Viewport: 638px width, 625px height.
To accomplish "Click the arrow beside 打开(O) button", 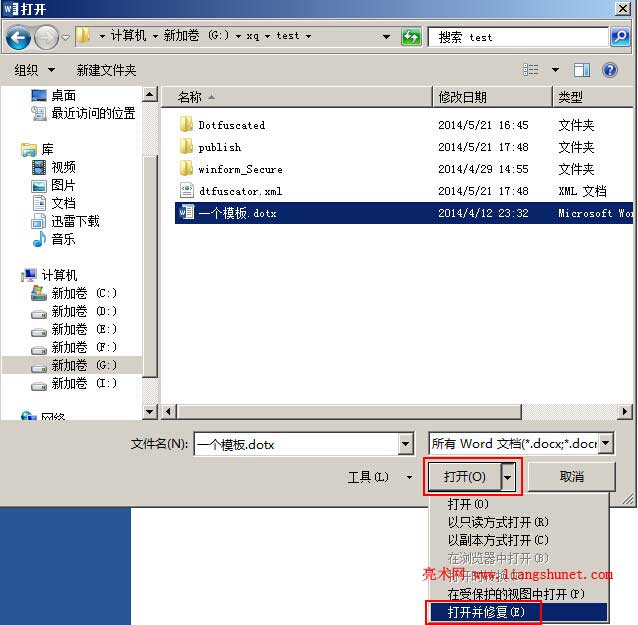I will coord(507,476).
